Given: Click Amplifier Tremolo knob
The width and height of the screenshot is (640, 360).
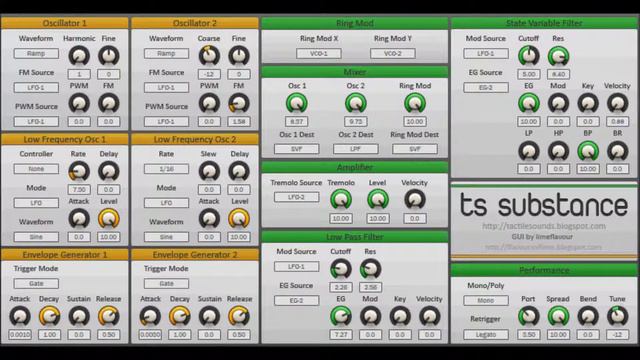Looking at the screenshot, I should (x=341, y=200).
